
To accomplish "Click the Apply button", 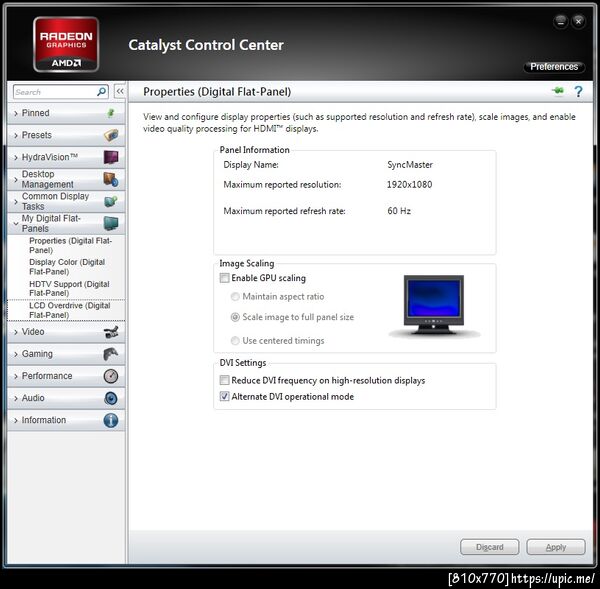I will tap(556, 547).
